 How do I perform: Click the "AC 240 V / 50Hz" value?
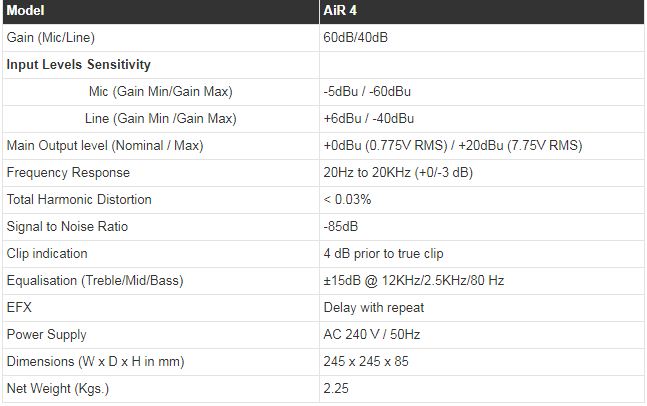(369, 335)
